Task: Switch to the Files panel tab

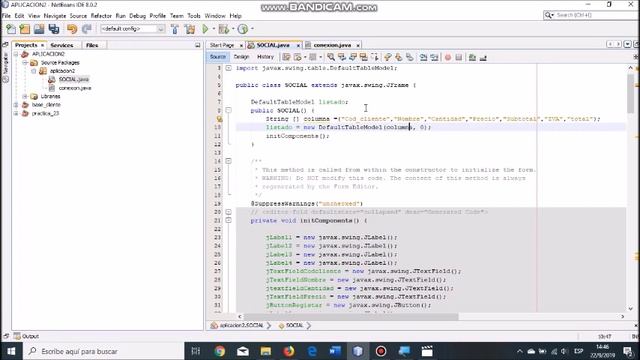Action: pos(92,45)
